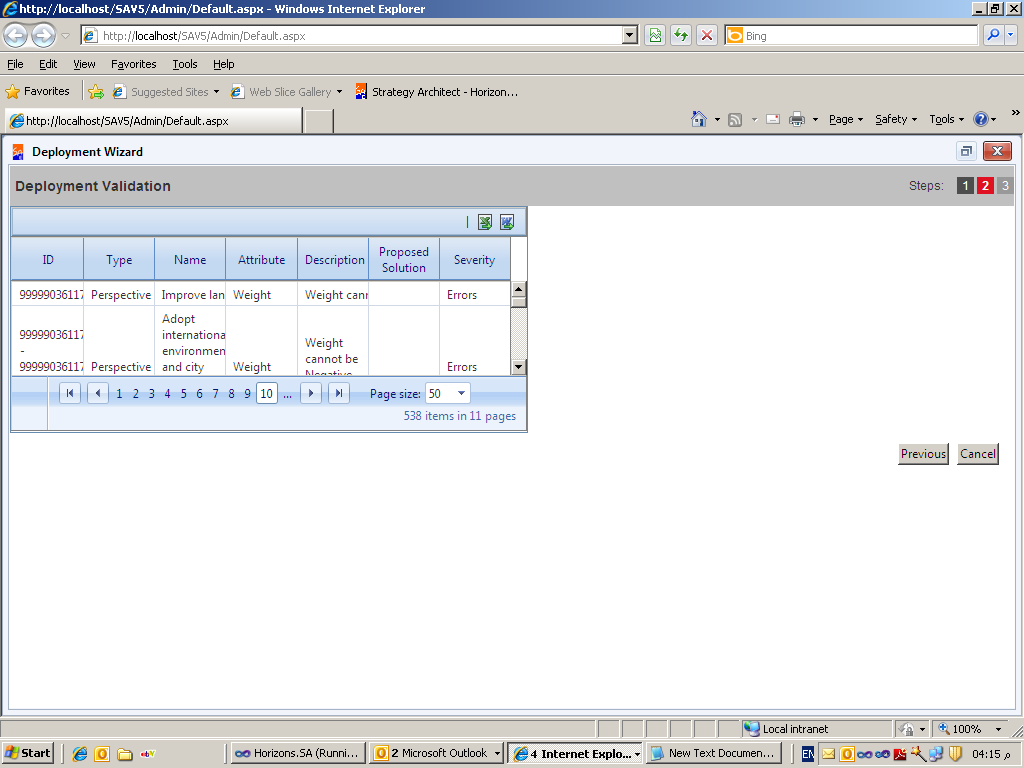Image resolution: width=1024 pixels, height=768 pixels.
Task: Switch to Microsoft Outlook taskbar group
Action: click(x=436, y=753)
